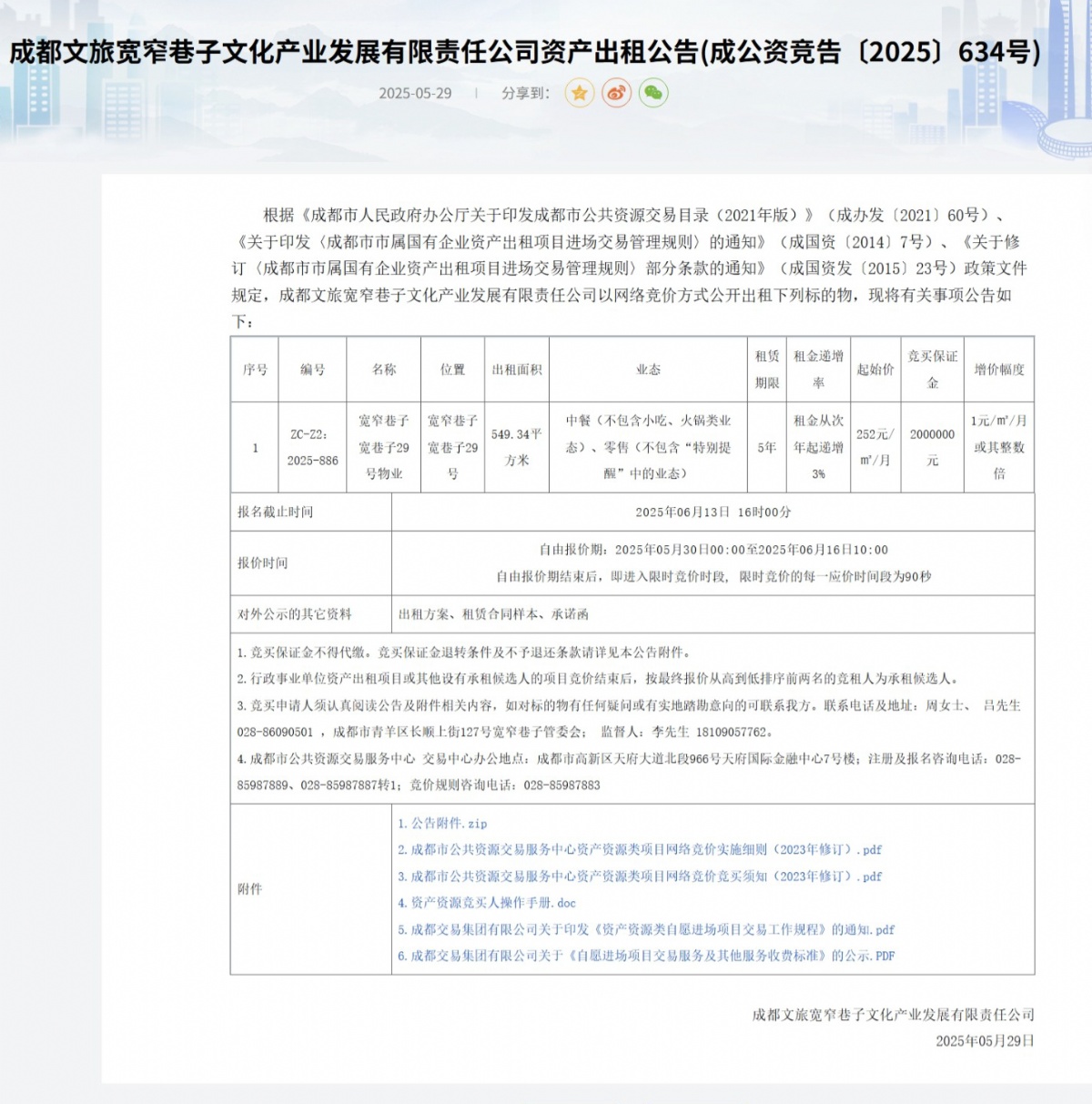This screenshot has width=1092, height=1104.
Task: Select the 业态 column header
Action: click(x=649, y=370)
